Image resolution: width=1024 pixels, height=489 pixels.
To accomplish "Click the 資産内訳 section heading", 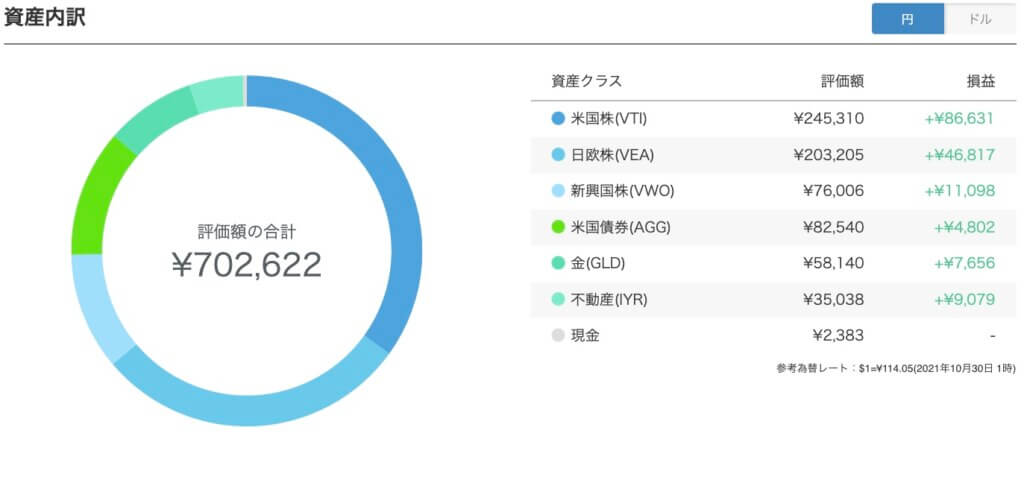I will pyautogui.click(x=44, y=19).
